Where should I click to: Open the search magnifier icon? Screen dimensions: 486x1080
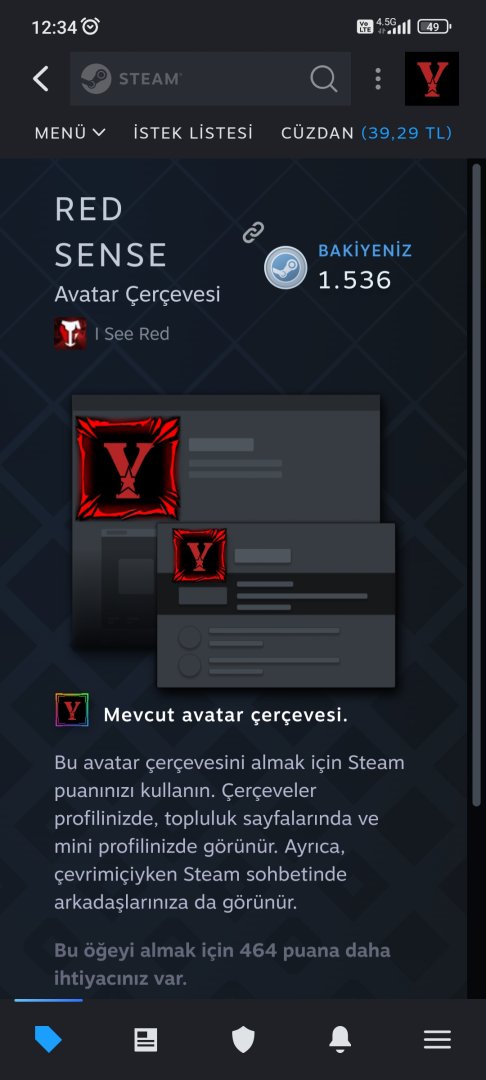click(x=324, y=79)
